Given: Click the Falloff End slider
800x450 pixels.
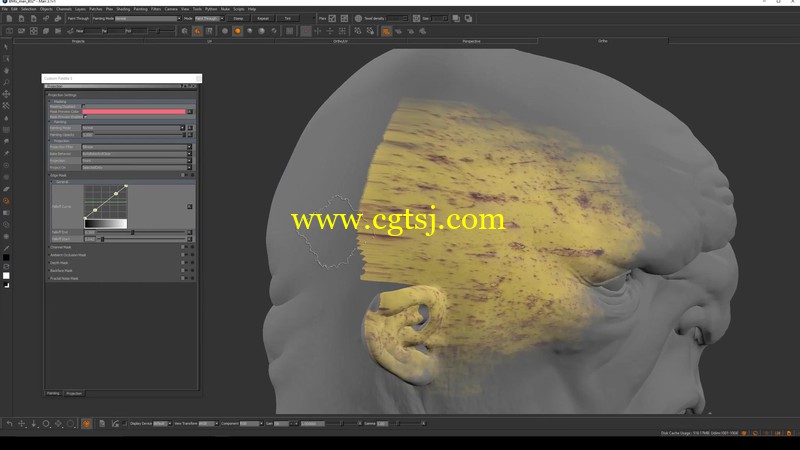Looking at the screenshot, I should 141,232.
